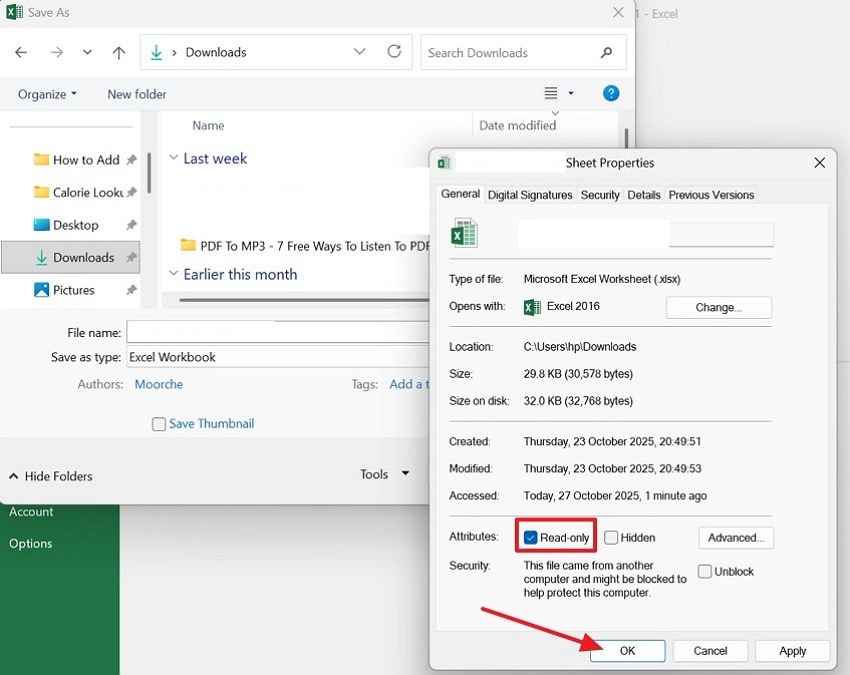
Task: Select the PDF To MP3 folder
Action: click(x=305, y=246)
